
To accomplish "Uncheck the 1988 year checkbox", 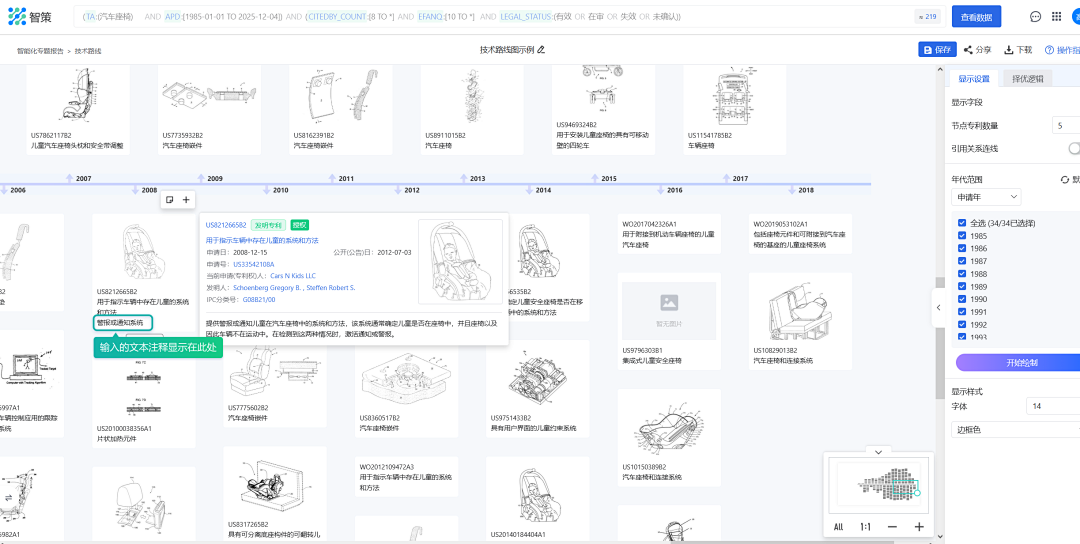I will 962,274.
